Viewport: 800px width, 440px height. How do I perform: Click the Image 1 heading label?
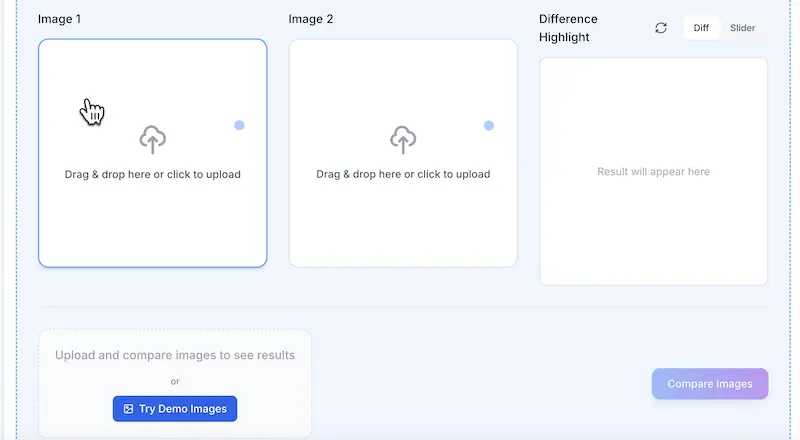(59, 19)
